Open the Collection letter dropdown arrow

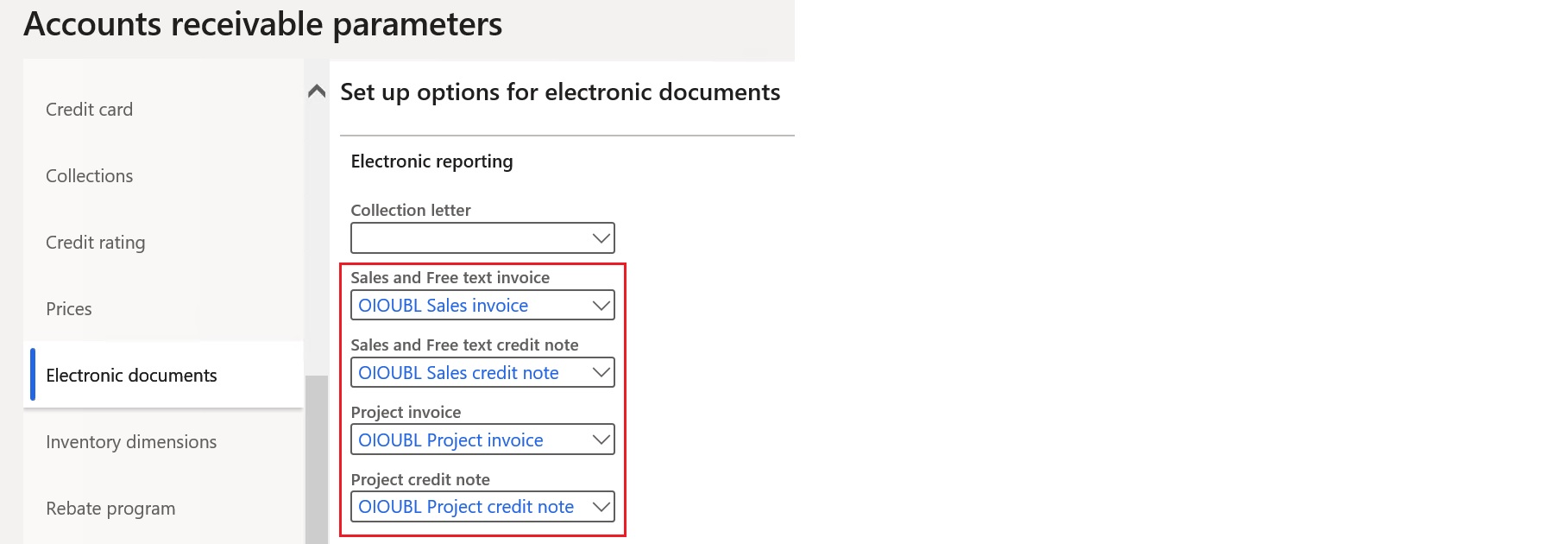tap(601, 238)
